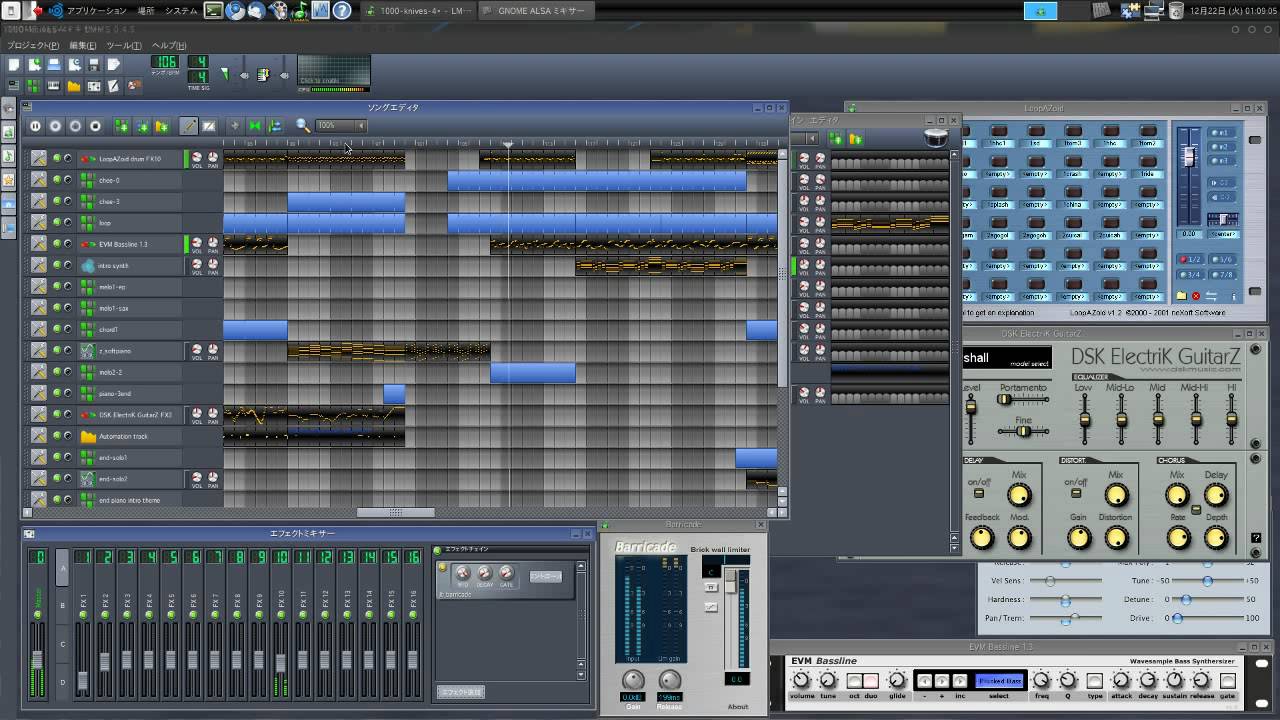Open the Plucked Bass preset selector

pos(1000,681)
